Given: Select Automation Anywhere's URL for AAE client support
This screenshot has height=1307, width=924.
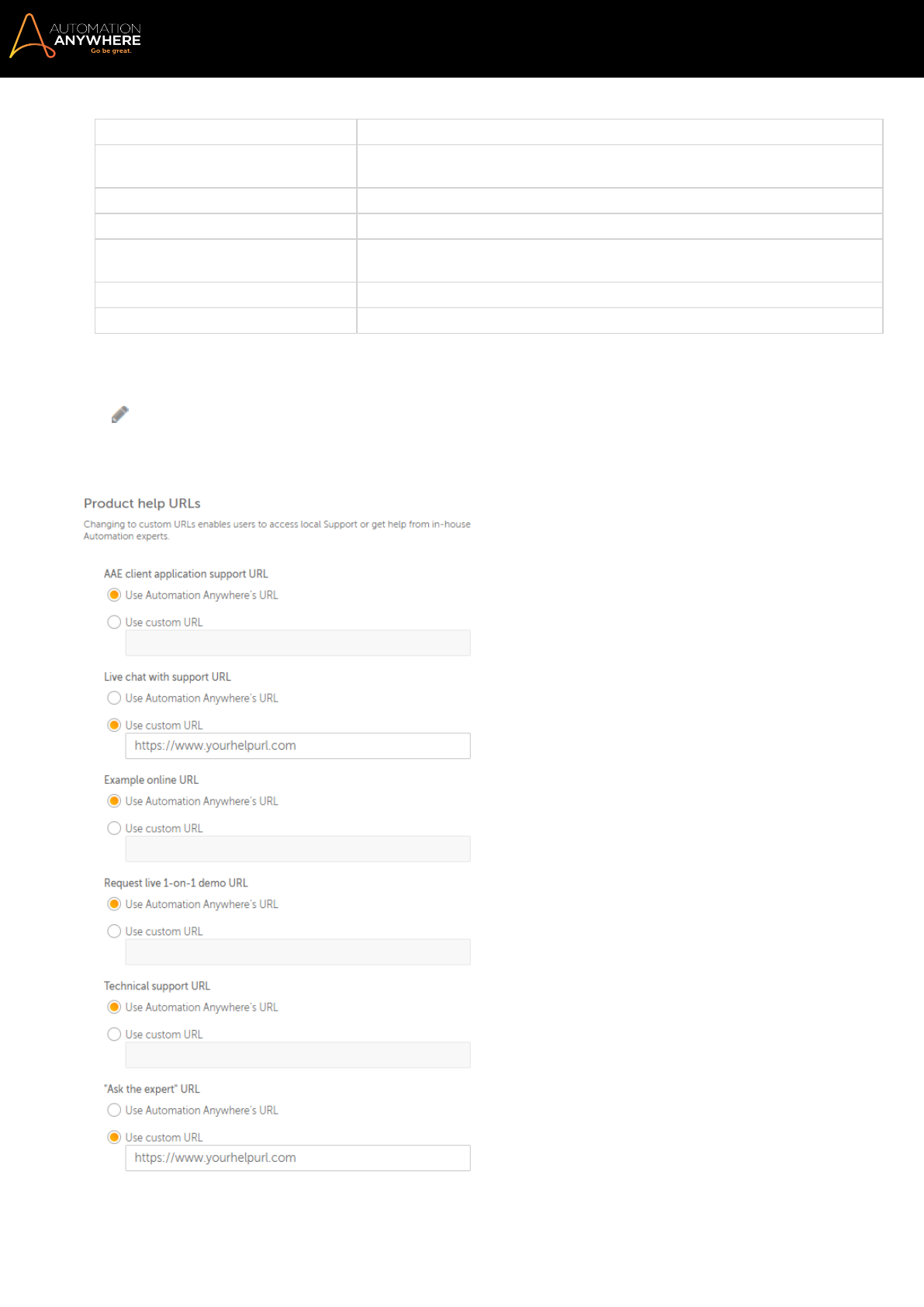Looking at the screenshot, I should (x=114, y=595).
